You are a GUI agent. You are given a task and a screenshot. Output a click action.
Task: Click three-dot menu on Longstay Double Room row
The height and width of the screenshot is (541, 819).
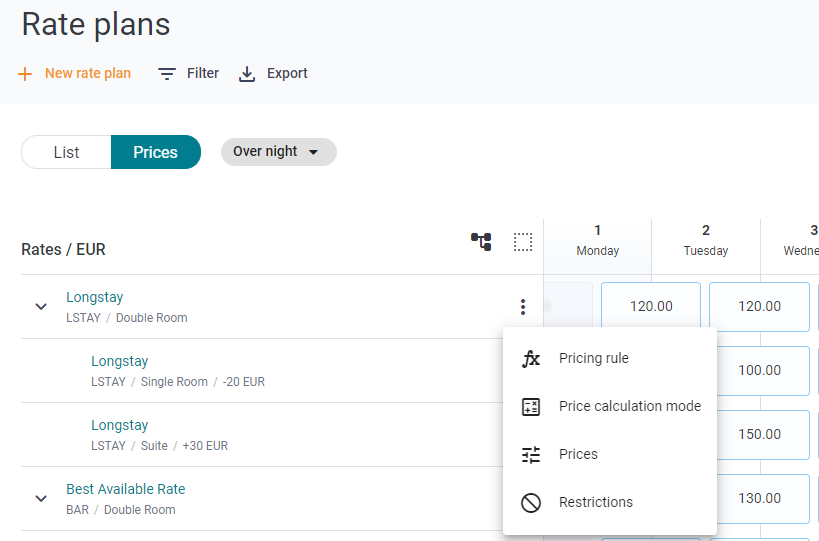tap(523, 307)
